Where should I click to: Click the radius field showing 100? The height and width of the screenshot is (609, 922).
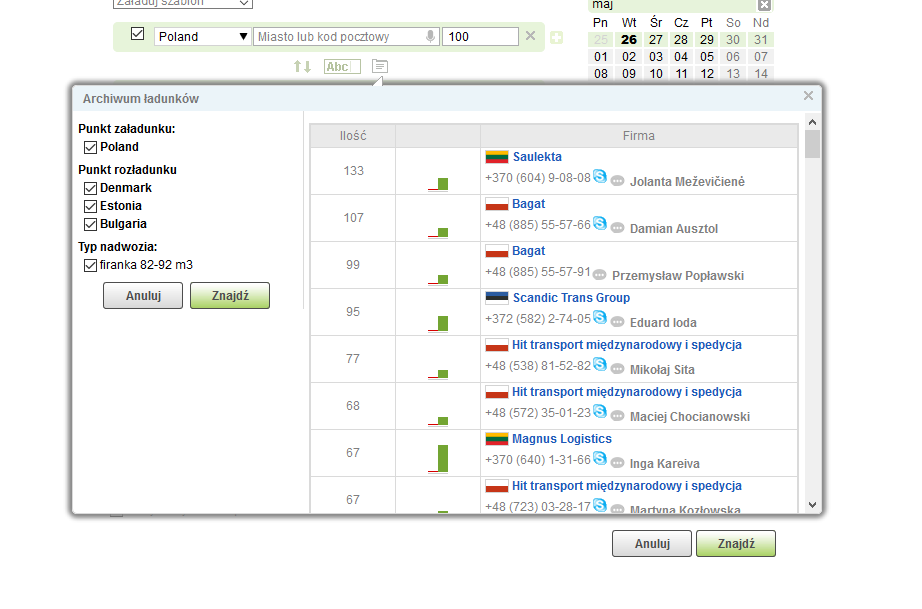(x=480, y=36)
